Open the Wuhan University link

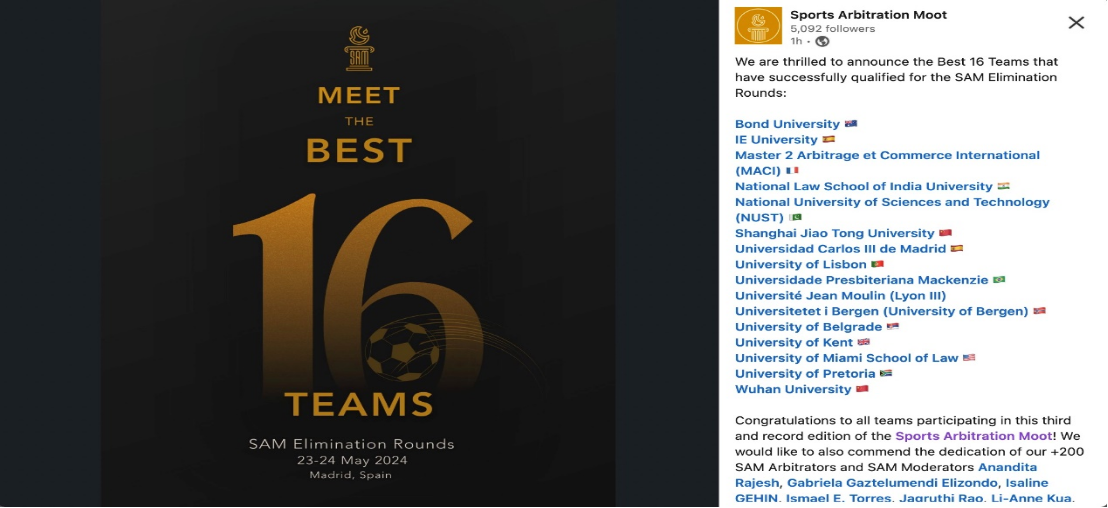793,389
